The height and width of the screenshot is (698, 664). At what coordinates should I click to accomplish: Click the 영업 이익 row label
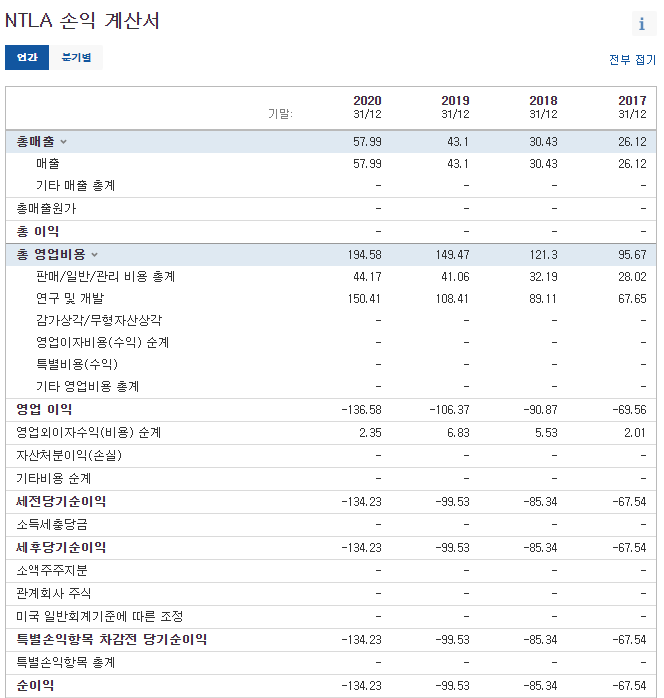point(44,410)
